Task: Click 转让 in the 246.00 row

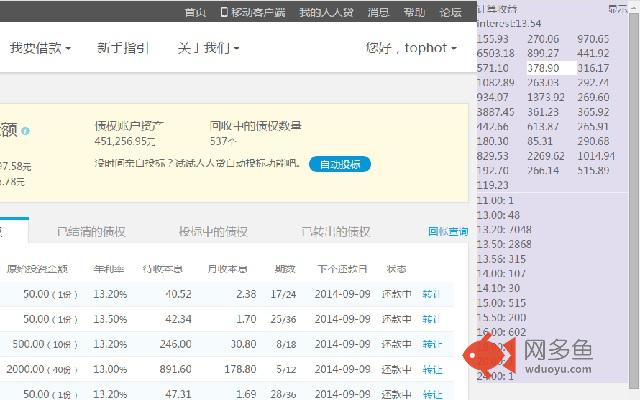Action: pyautogui.click(x=432, y=344)
